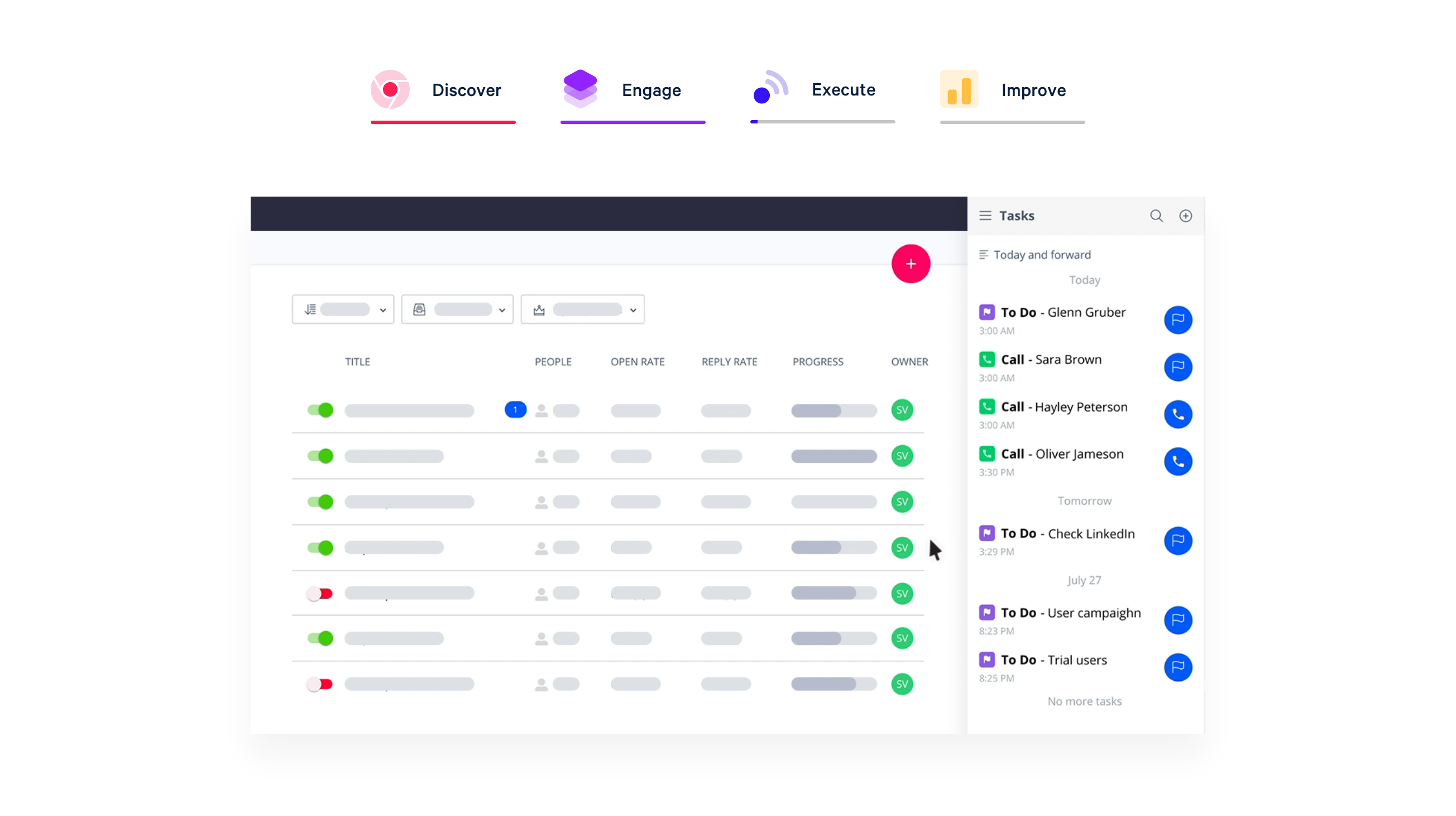Click purple flag icon beside Trial users
The image size is (1456, 816).
point(987,660)
